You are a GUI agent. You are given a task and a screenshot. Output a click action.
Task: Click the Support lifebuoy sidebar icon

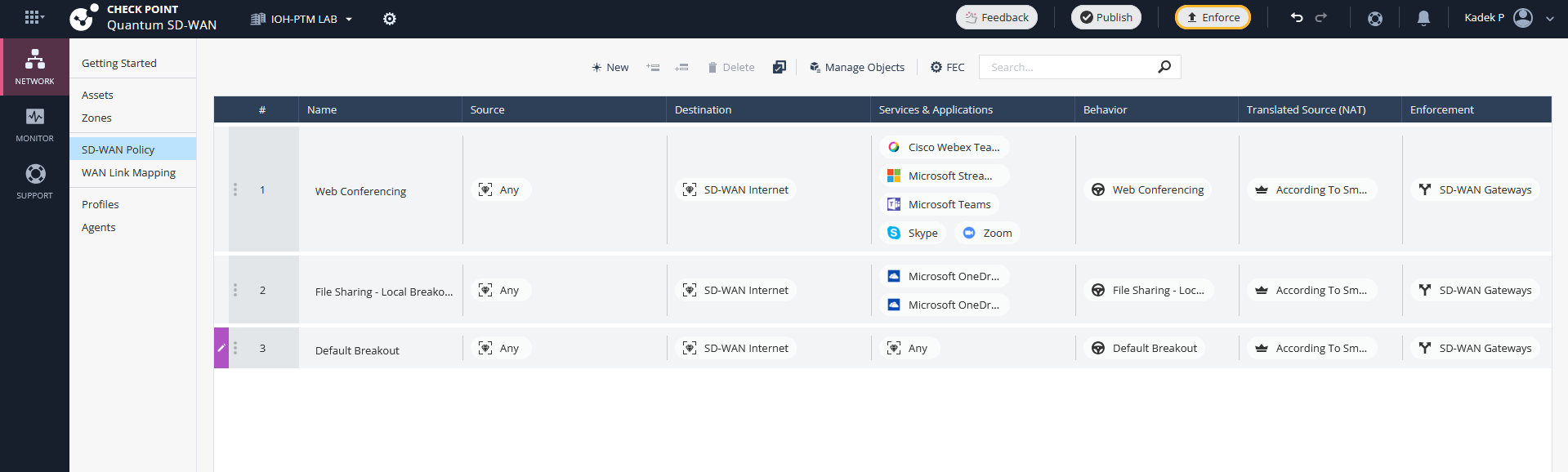pos(34,181)
